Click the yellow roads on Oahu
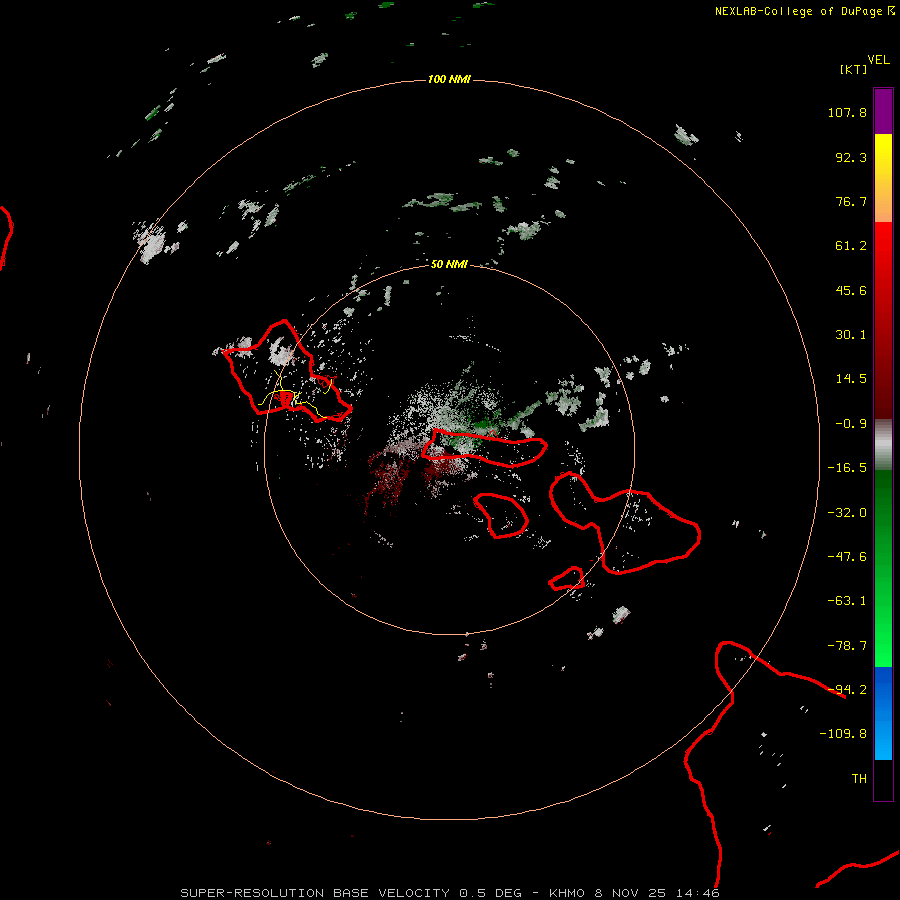 [x=294, y=395]
